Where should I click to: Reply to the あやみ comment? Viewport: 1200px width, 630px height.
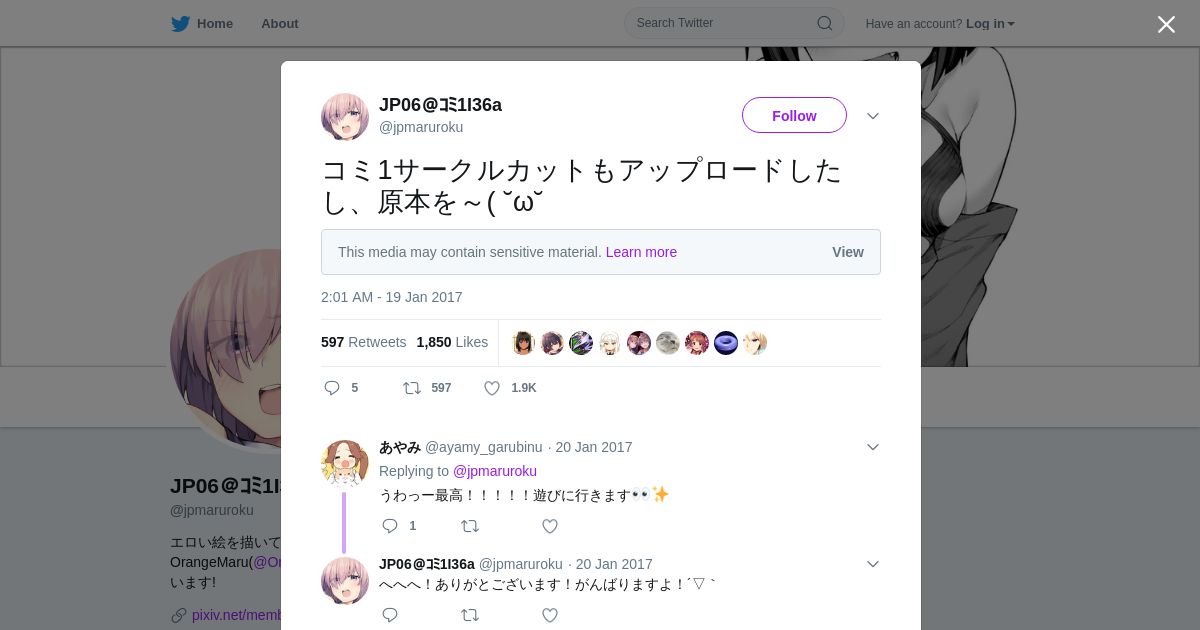[390, 526]
